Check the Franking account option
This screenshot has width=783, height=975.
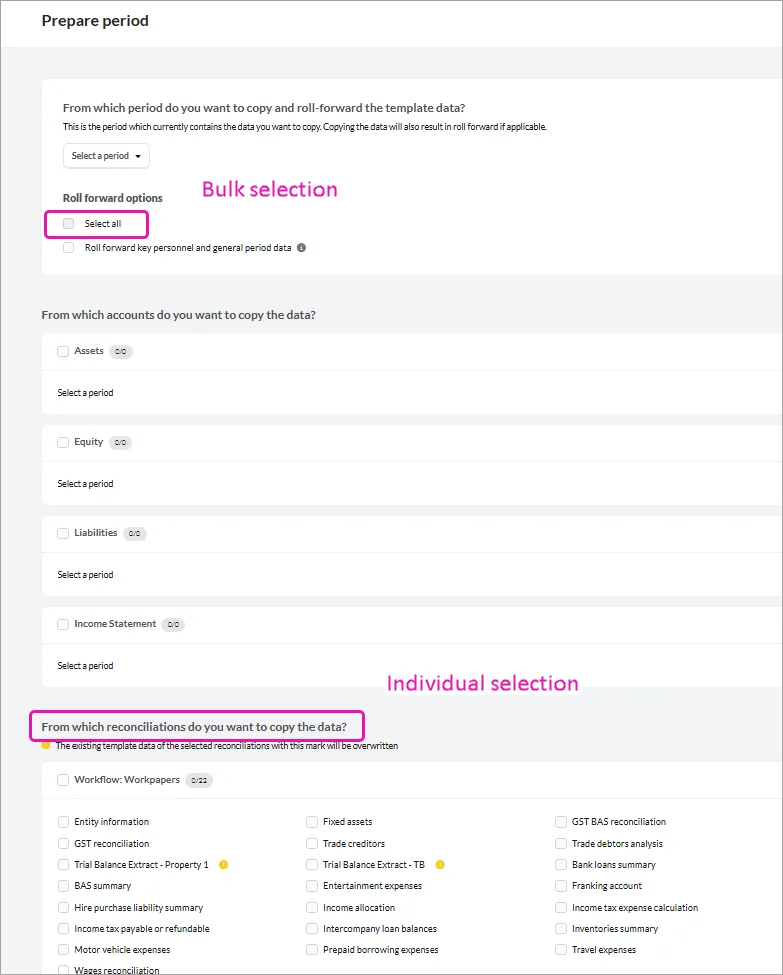tap(561, 885)
